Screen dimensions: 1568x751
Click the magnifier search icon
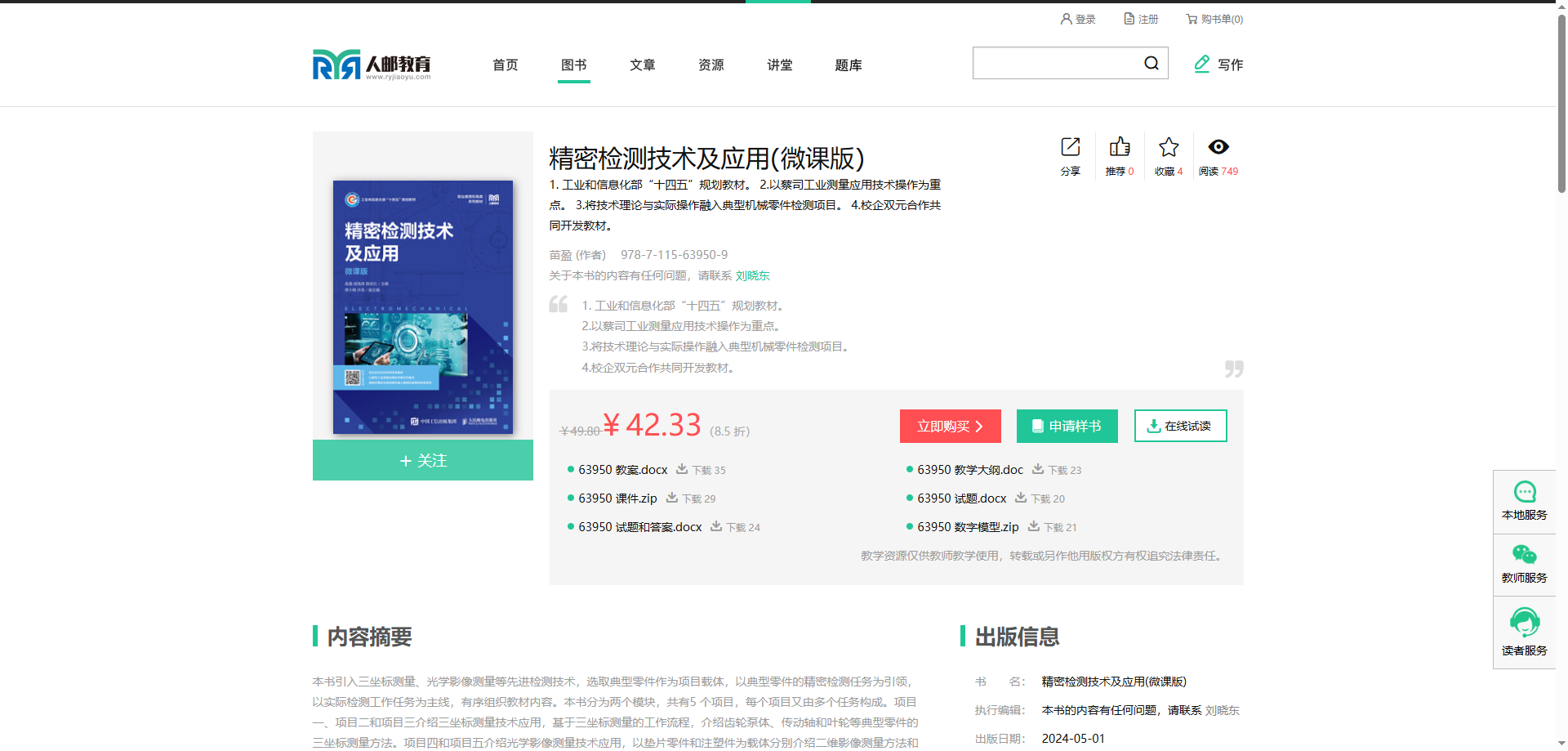(x=1151, y=63)
